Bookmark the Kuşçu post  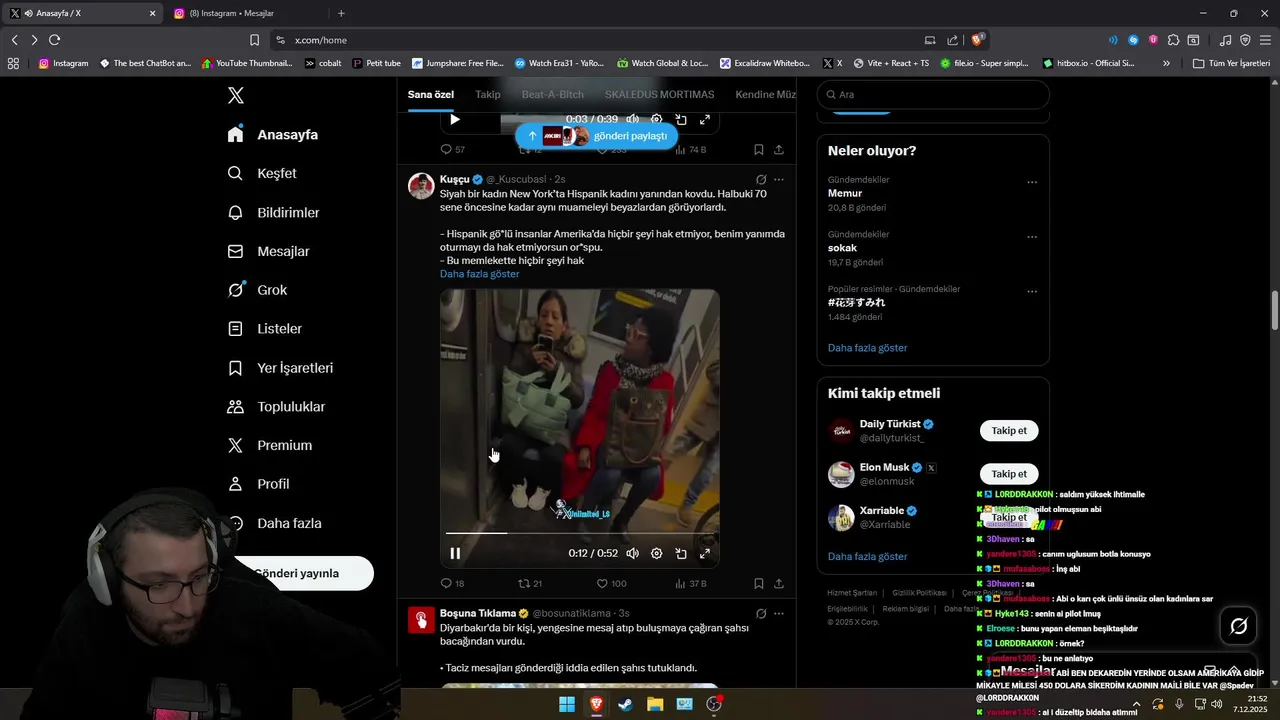(x=759, y=583)
